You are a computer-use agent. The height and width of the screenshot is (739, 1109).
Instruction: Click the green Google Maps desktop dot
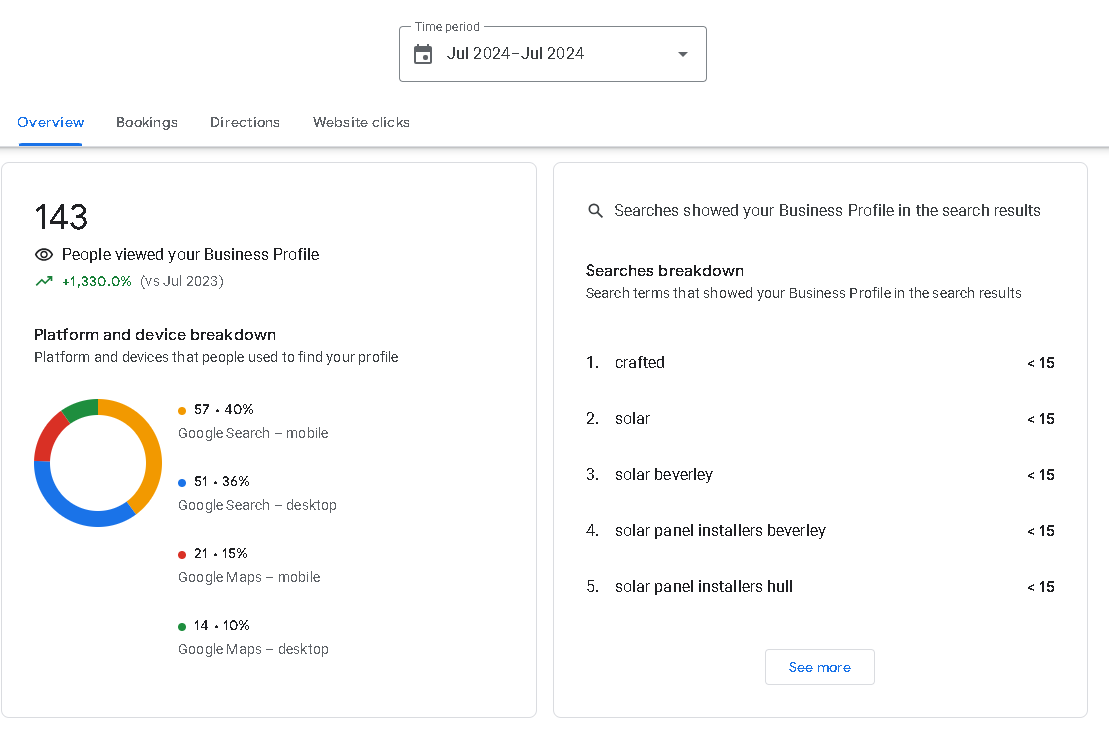click(x=182, y=626)
